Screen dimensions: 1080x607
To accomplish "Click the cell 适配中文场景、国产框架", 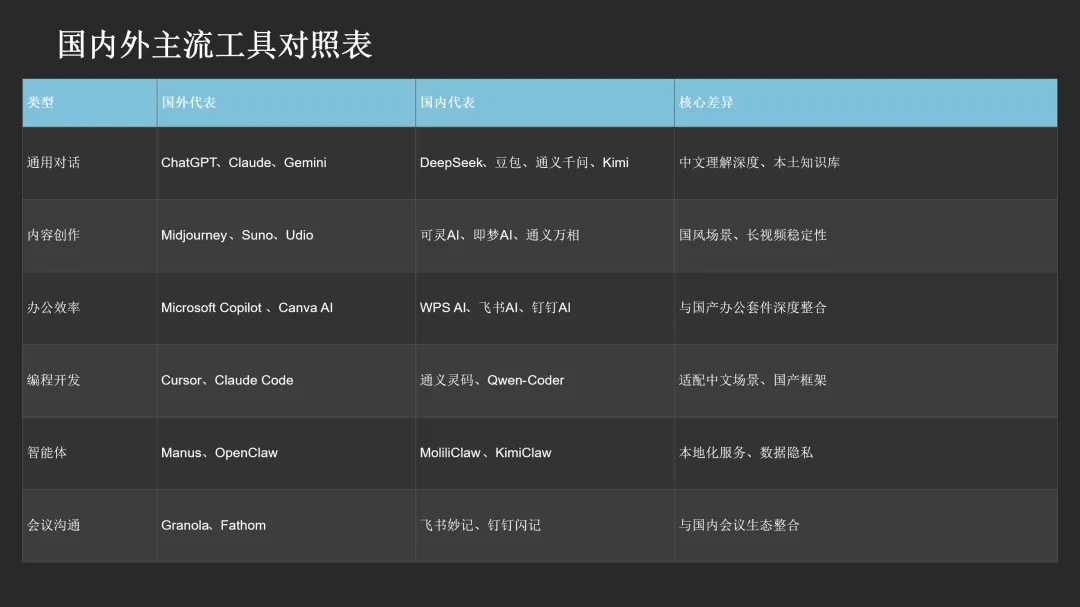I will coord(866,380).
